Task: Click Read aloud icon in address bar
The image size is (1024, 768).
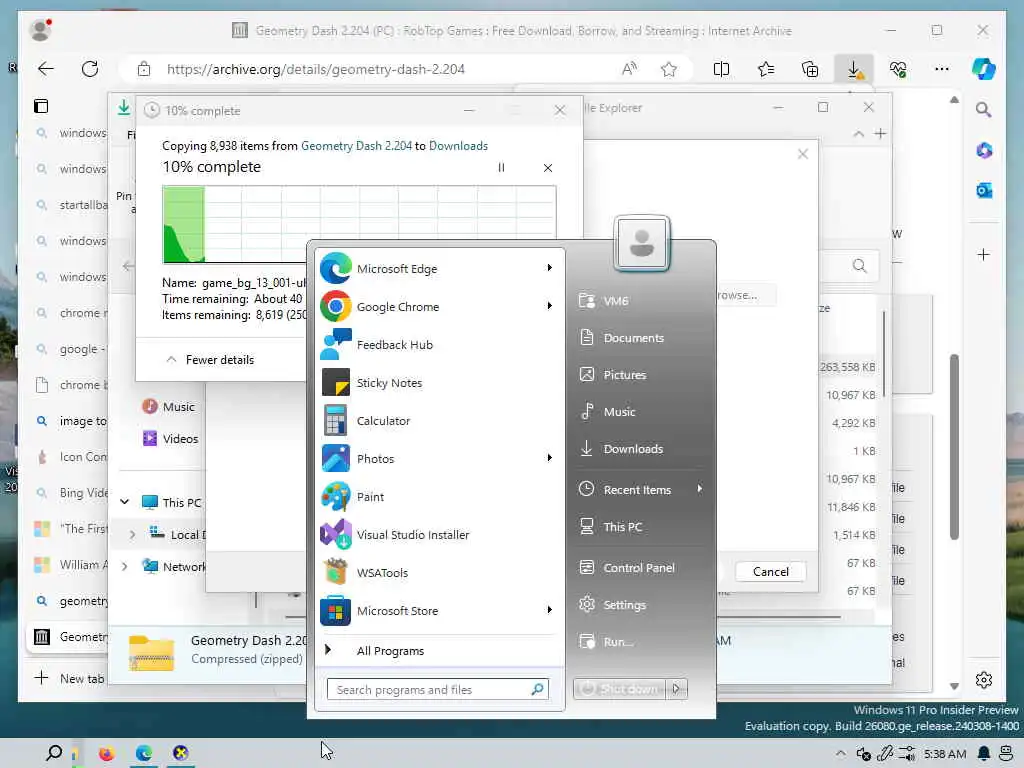Action: click(629, 69)
